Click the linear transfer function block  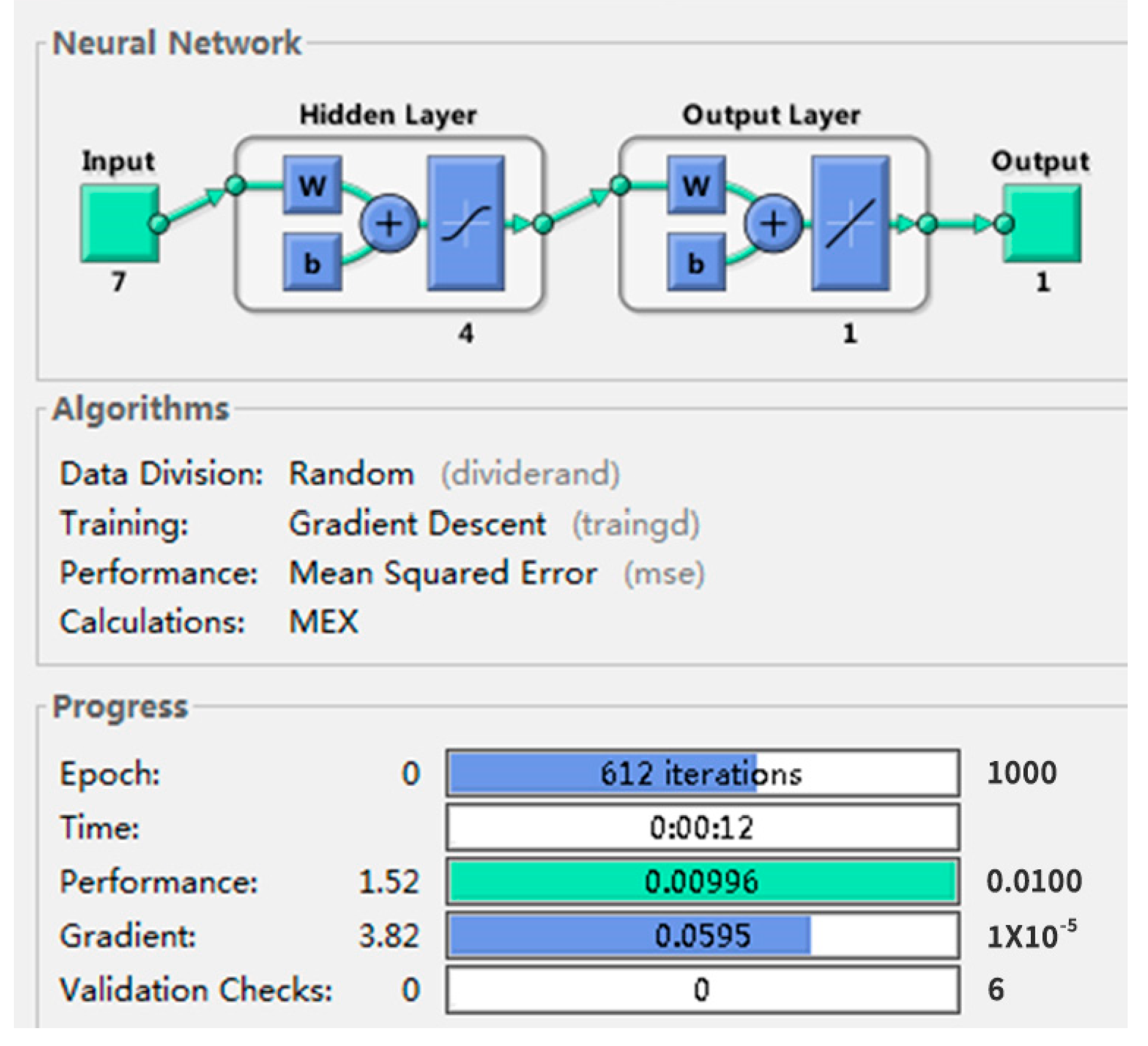point(850,223)
